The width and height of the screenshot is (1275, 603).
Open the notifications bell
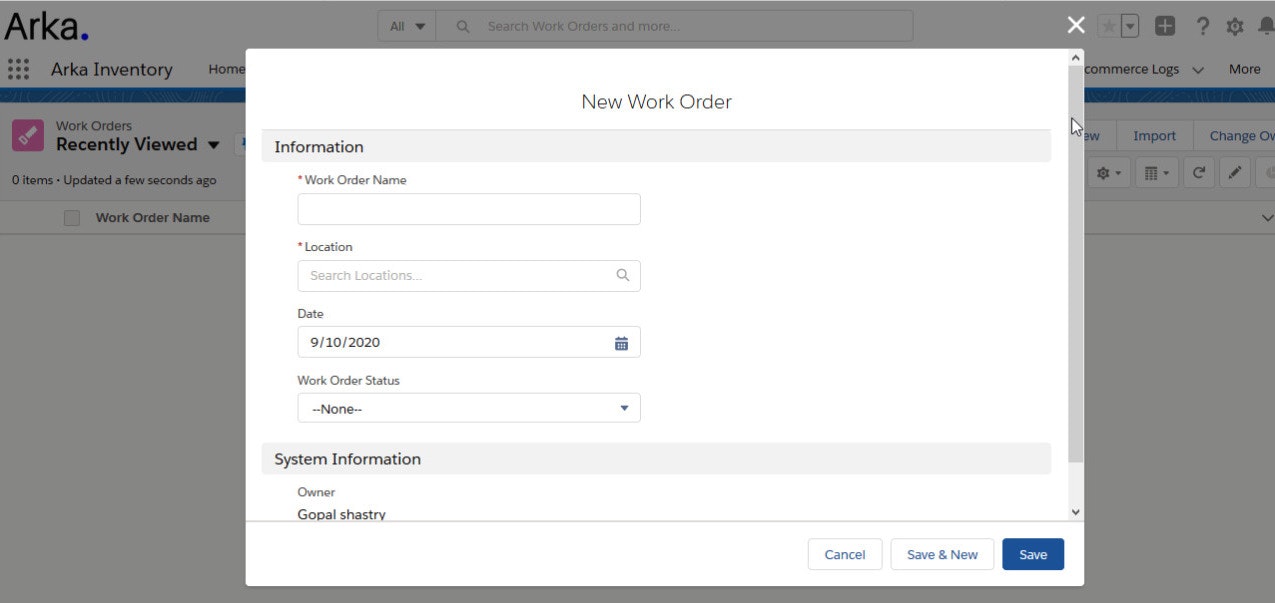pos(1266,26)
